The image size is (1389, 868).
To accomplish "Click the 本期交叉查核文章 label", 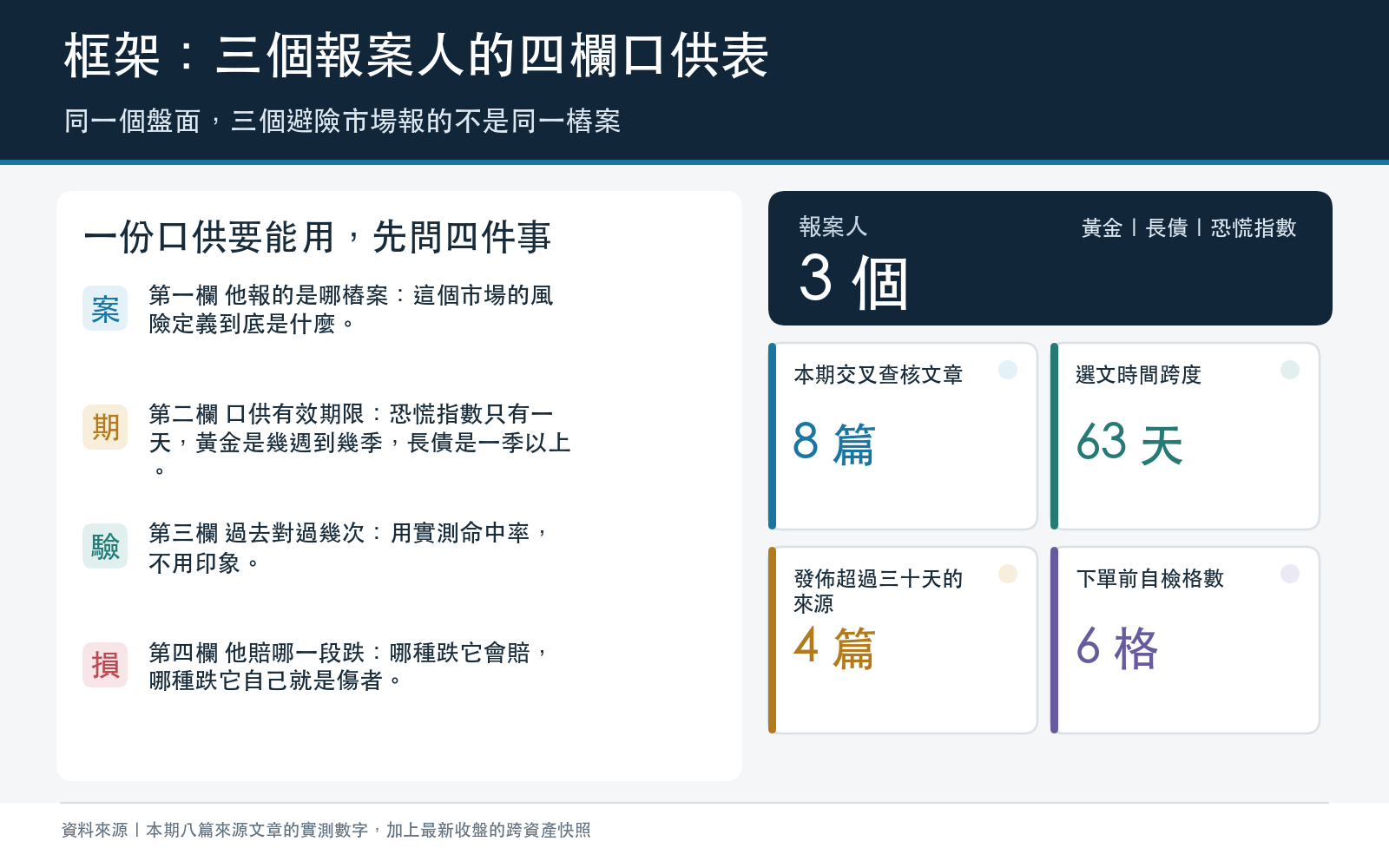I will click(879, 375).
